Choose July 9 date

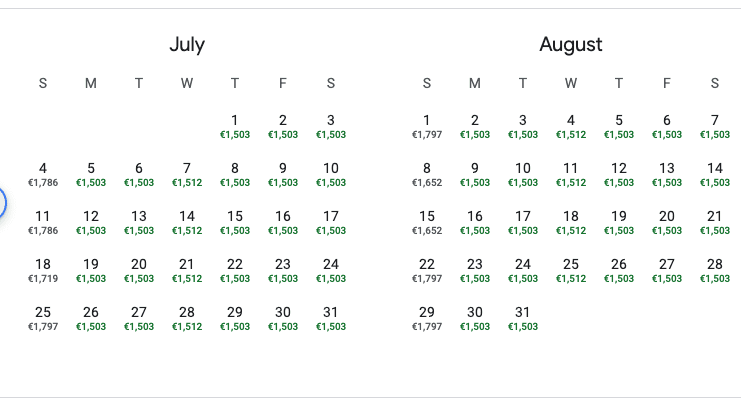click(x=283, y=175)
